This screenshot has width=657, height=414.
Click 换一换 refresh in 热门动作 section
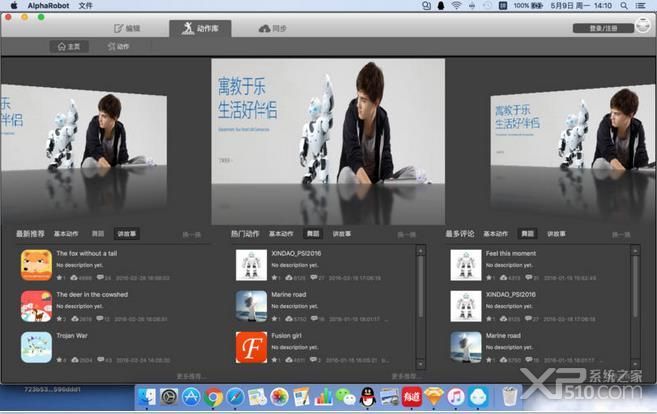(x=406, y=235)
